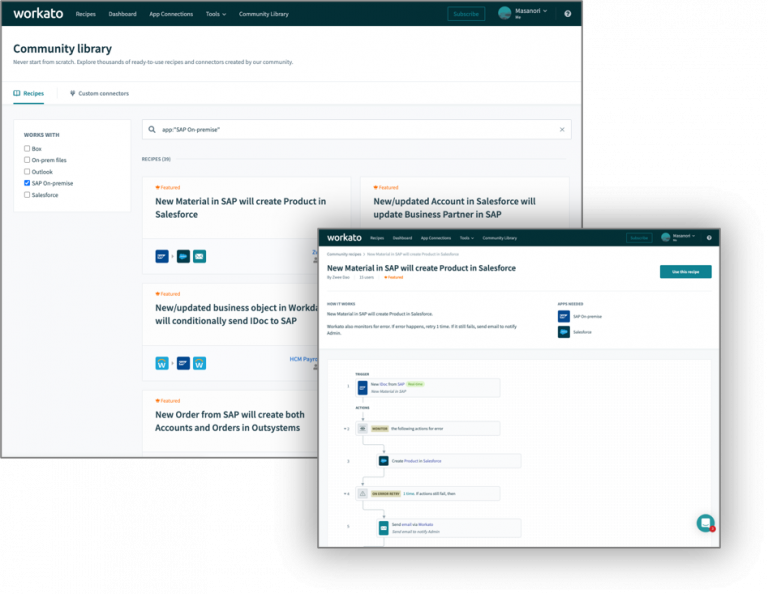Check the Box filter checkbox
Screen dimensions: 768x594
[x=27, y=148]
